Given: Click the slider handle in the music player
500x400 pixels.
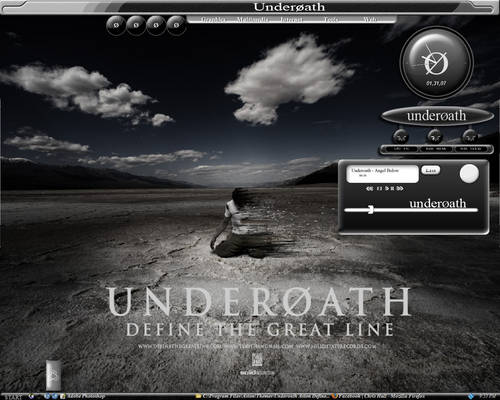Looking at the screenshot, I should (371, 210).
